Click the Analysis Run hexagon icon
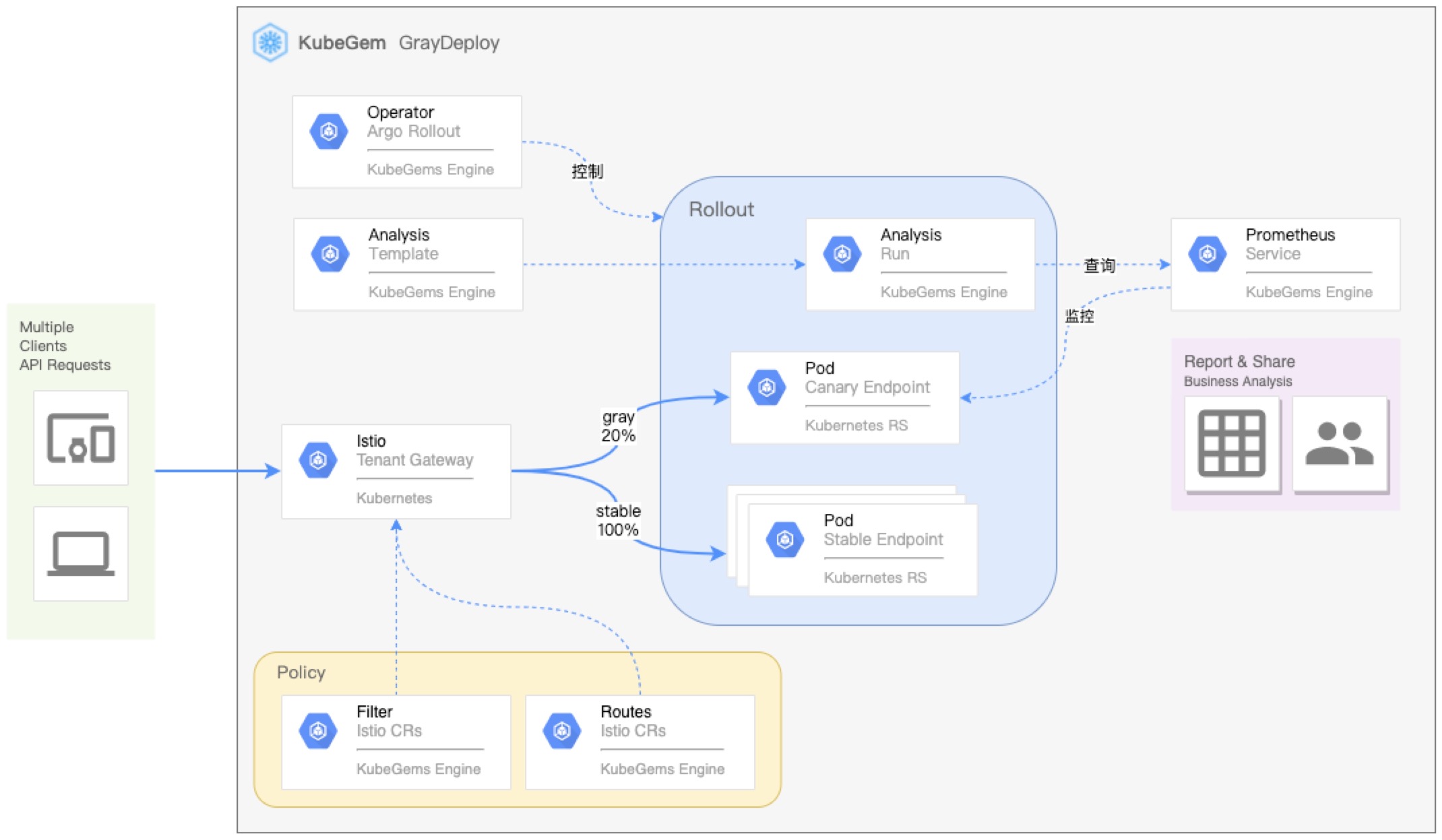 point(842,254)
